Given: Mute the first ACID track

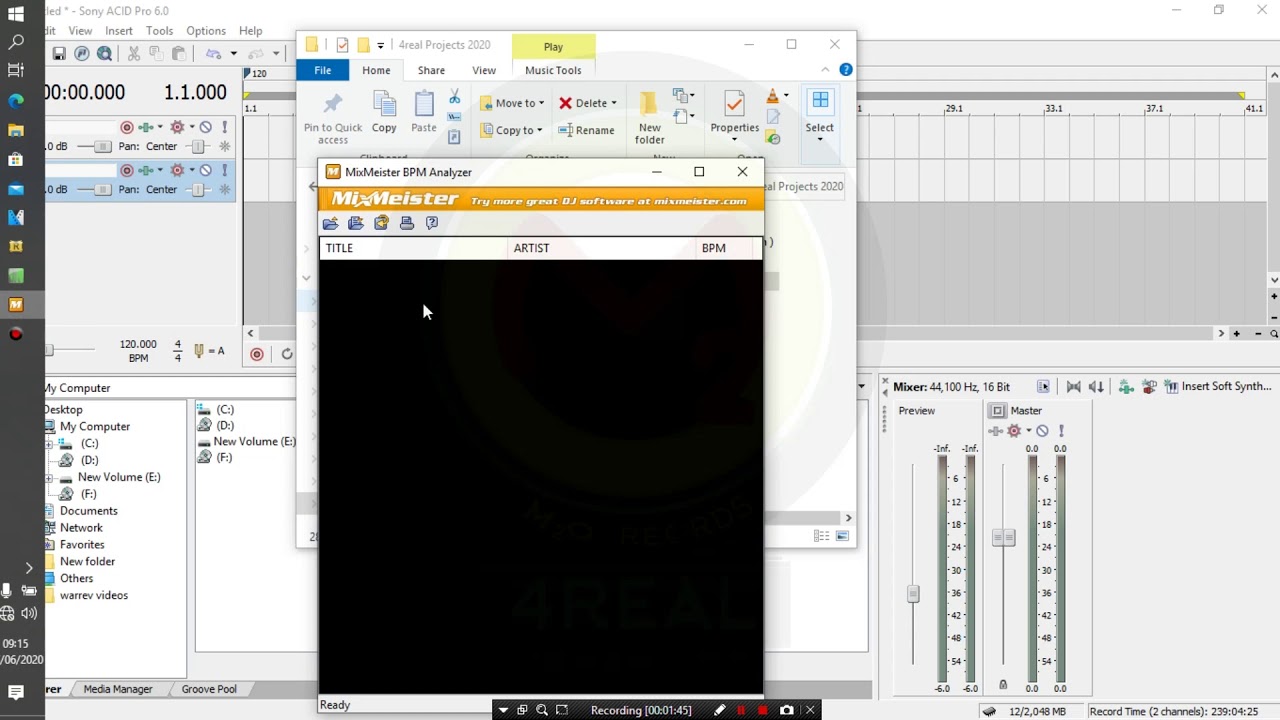Looking at the screenshot, I should click(x=205, y=127).
